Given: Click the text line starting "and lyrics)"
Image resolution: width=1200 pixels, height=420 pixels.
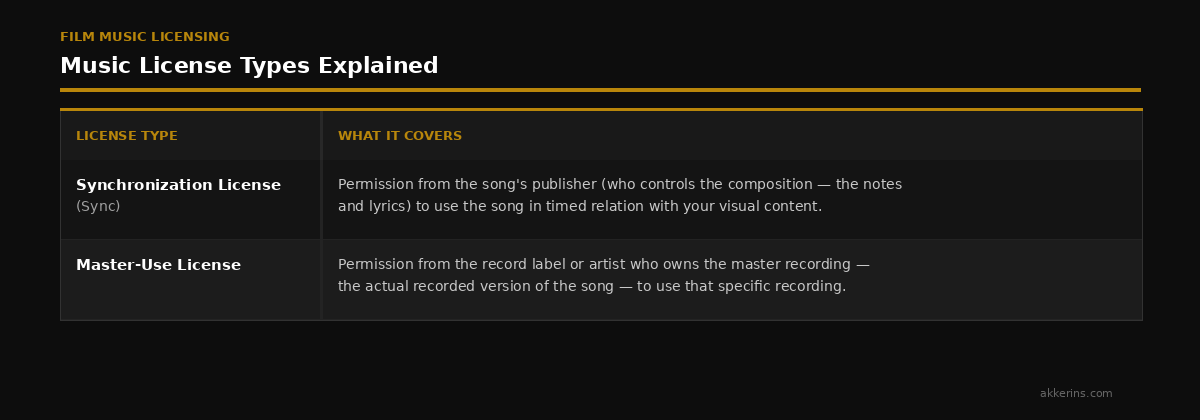Looking at the screenshot, I should tap(580, 206).
